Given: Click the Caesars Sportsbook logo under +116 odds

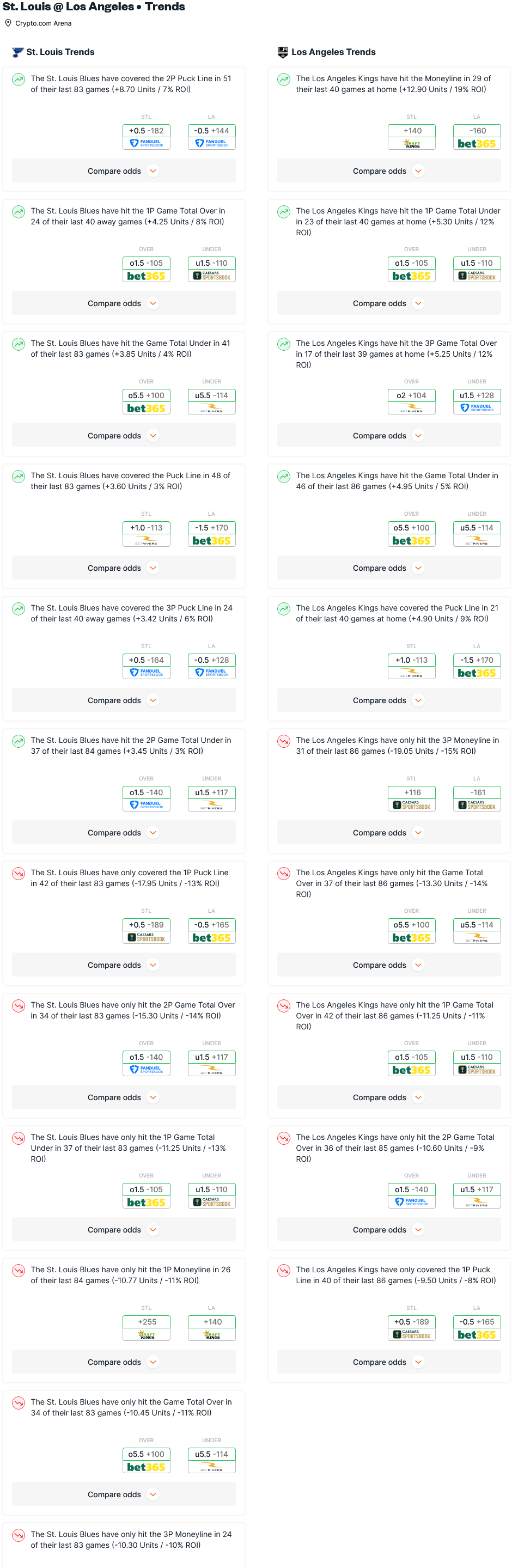Looking at the screenshot, I should click(412, 804).
